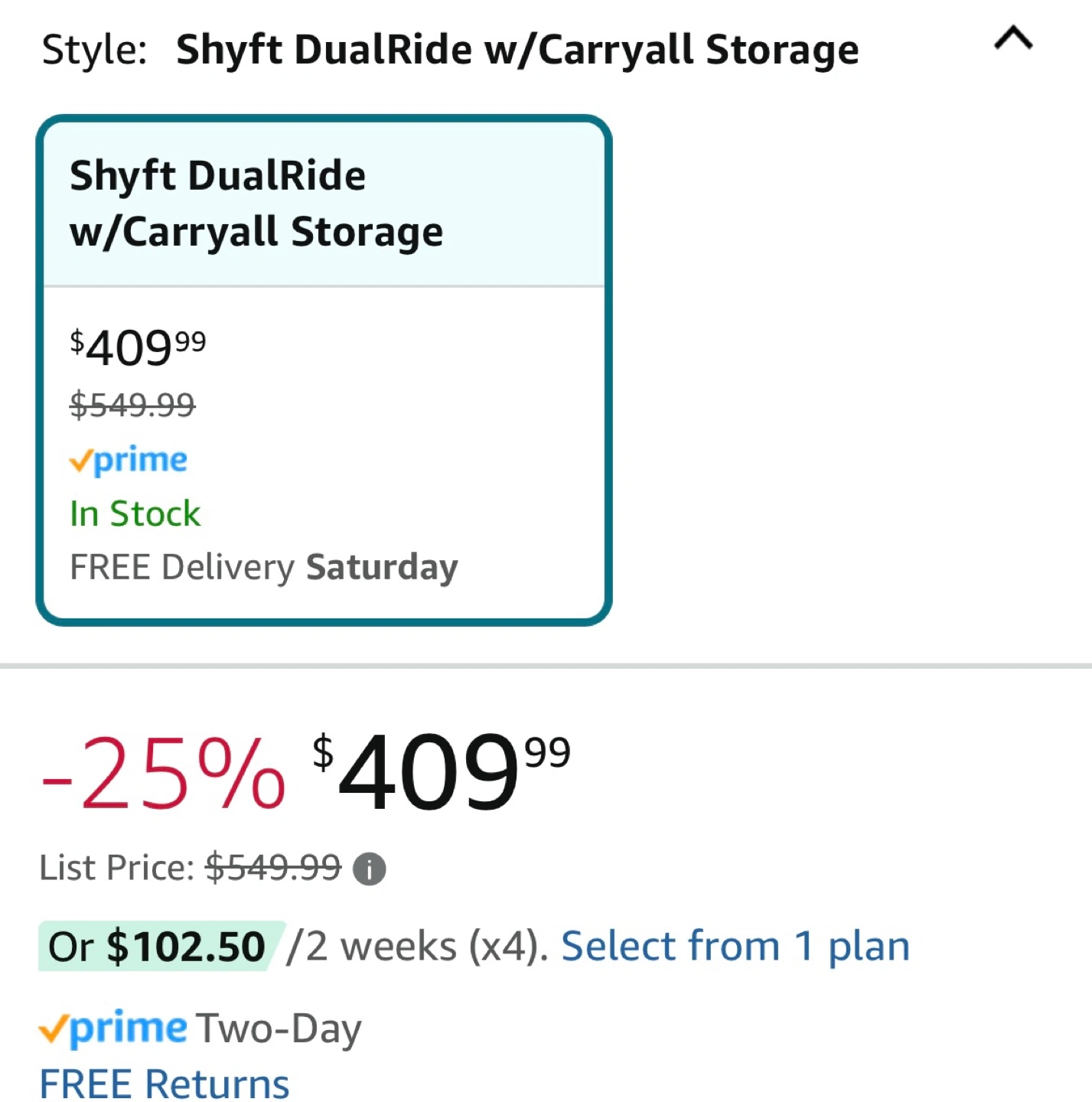
Task: Click the prime logo inside style card
Action: coord(129,461)
